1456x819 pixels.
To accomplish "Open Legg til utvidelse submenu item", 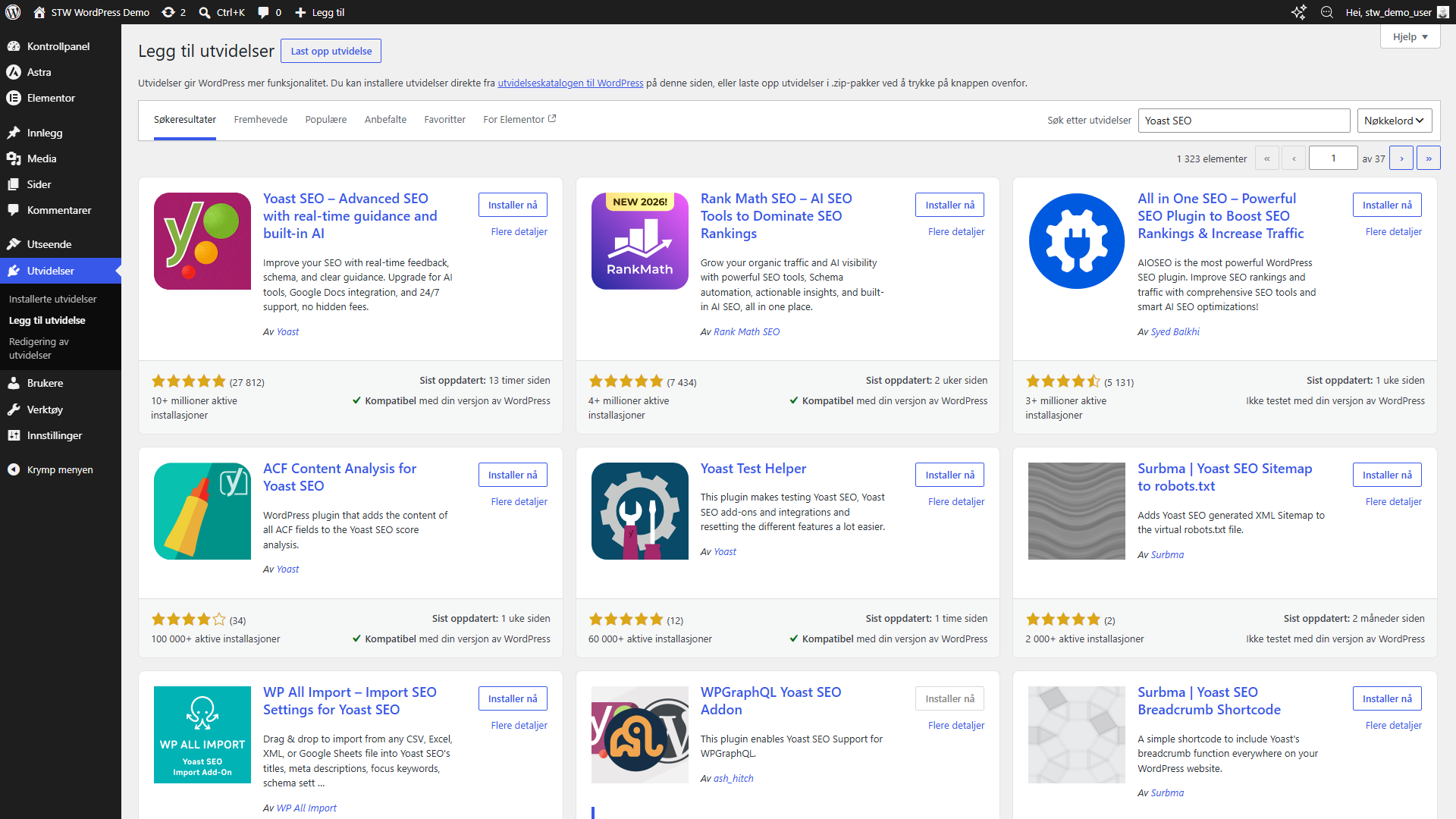I will pyautogui.click(x=47, y=320).
